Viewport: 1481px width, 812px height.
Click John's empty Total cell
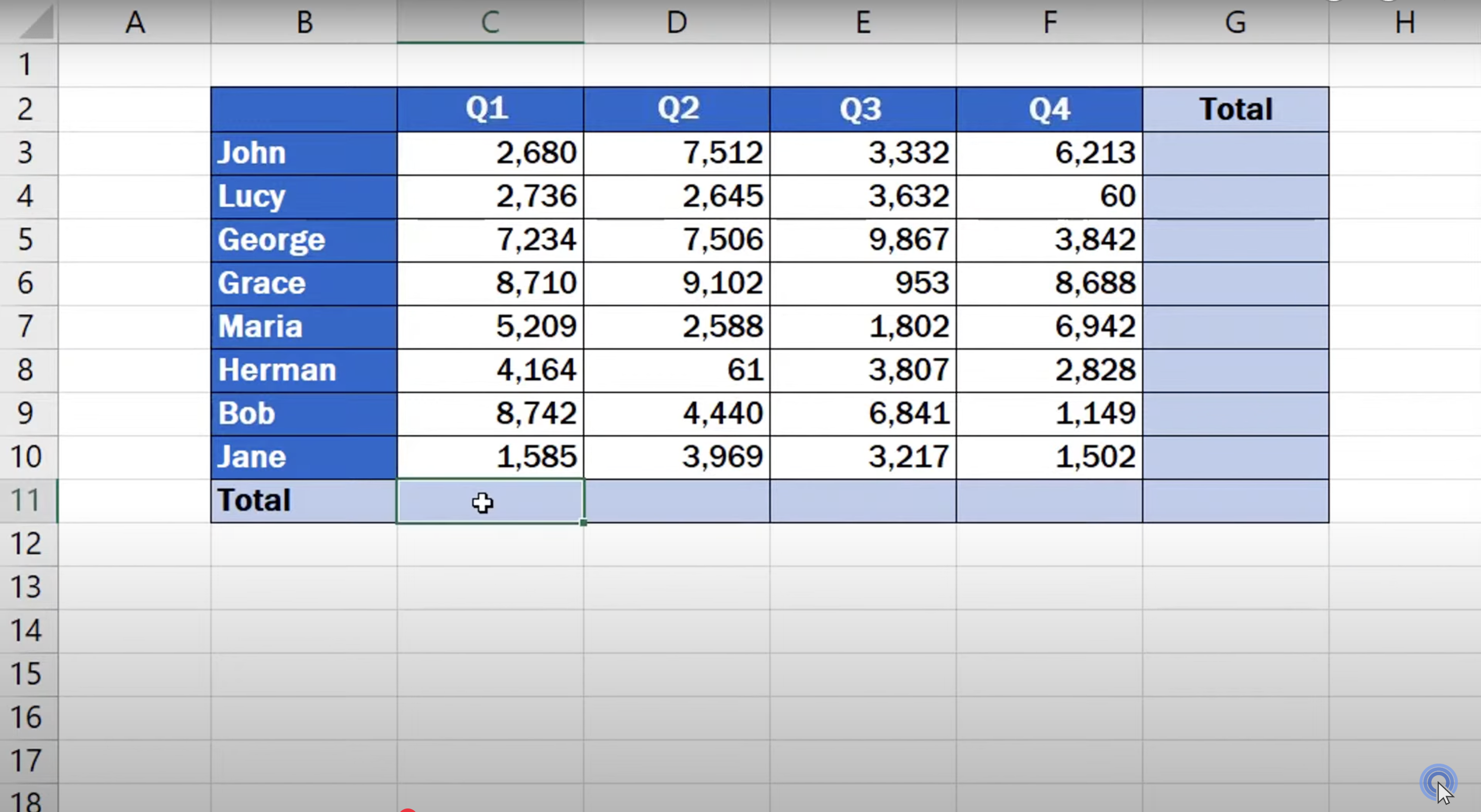tap(1235, 153)
